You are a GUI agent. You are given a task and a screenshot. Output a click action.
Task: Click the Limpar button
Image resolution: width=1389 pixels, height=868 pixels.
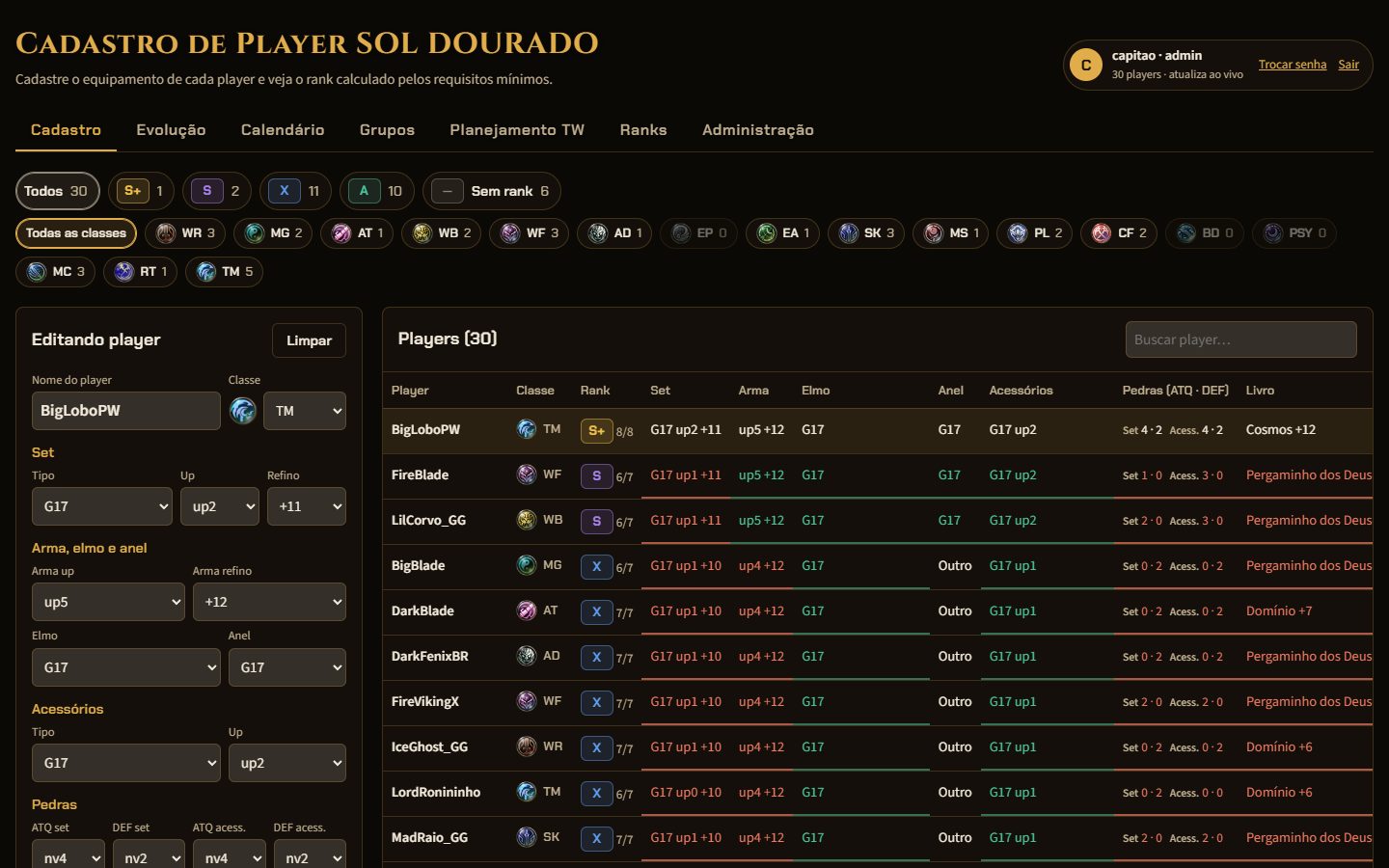click(x=309, y=340)
